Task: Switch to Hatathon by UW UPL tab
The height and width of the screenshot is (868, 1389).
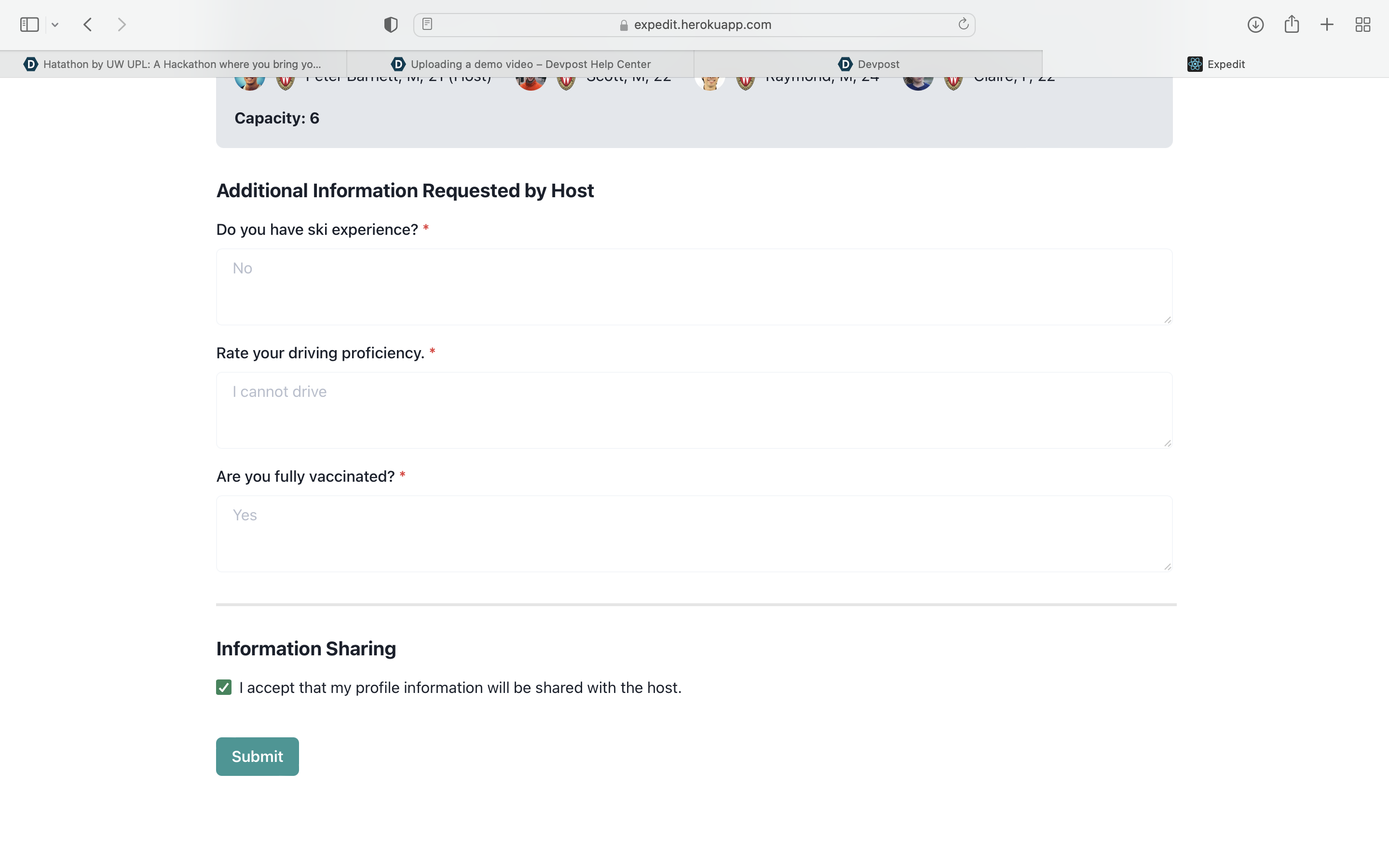Action: point(173,64)
